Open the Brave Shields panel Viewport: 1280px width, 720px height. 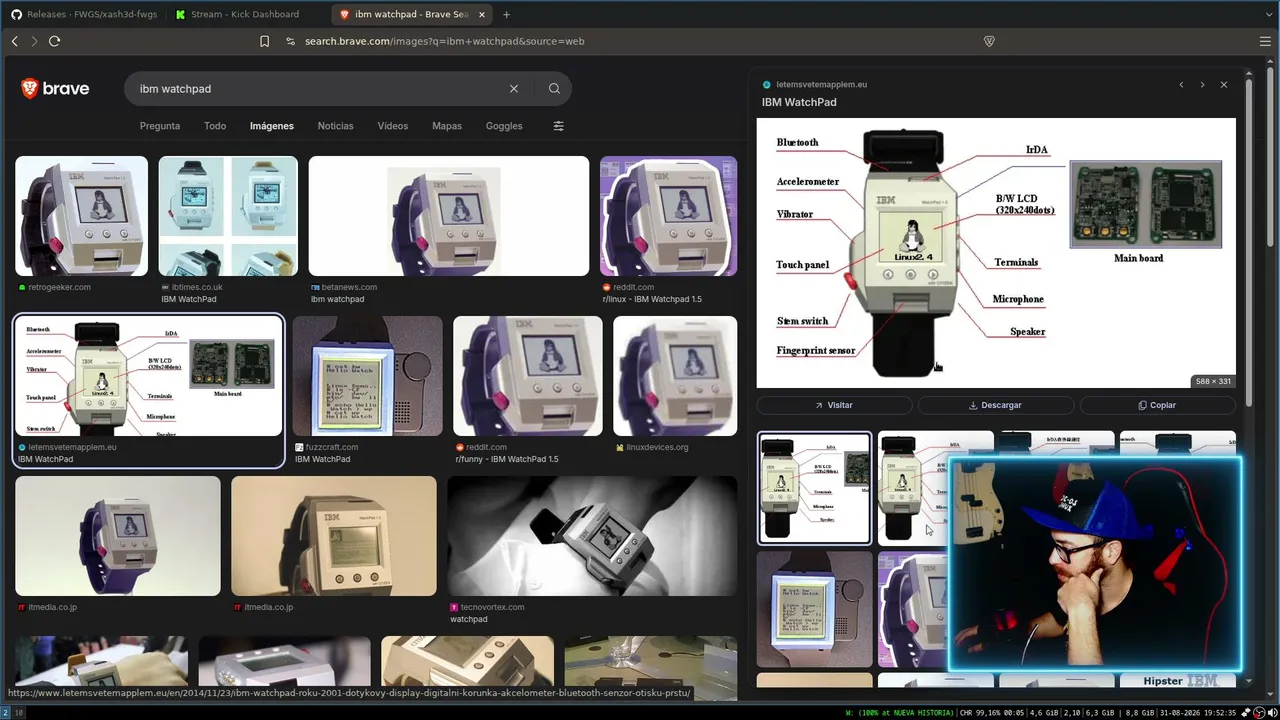[x=989, y=41]
